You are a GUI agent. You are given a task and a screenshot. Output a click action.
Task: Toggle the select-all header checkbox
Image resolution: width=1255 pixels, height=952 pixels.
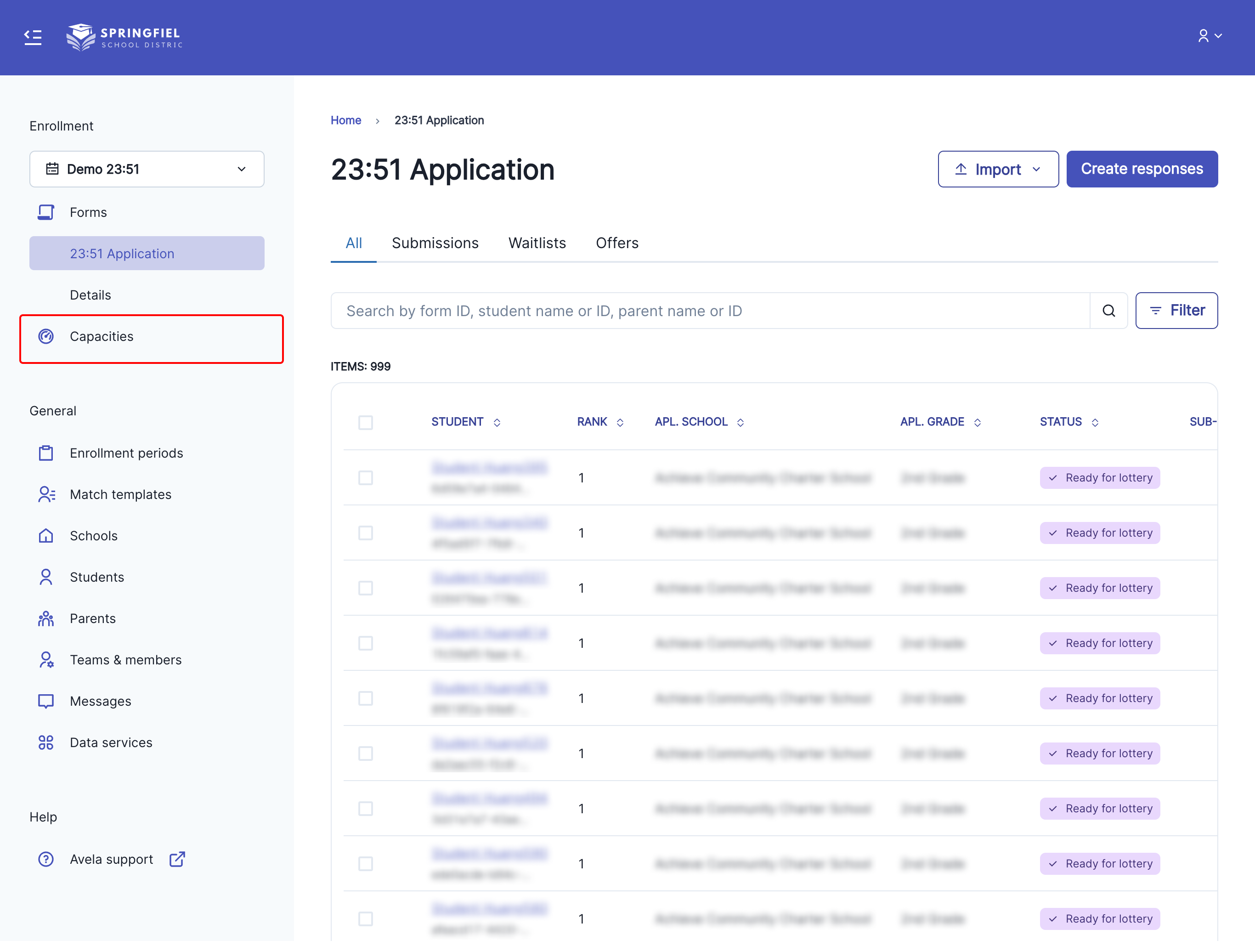pos(365,422)
